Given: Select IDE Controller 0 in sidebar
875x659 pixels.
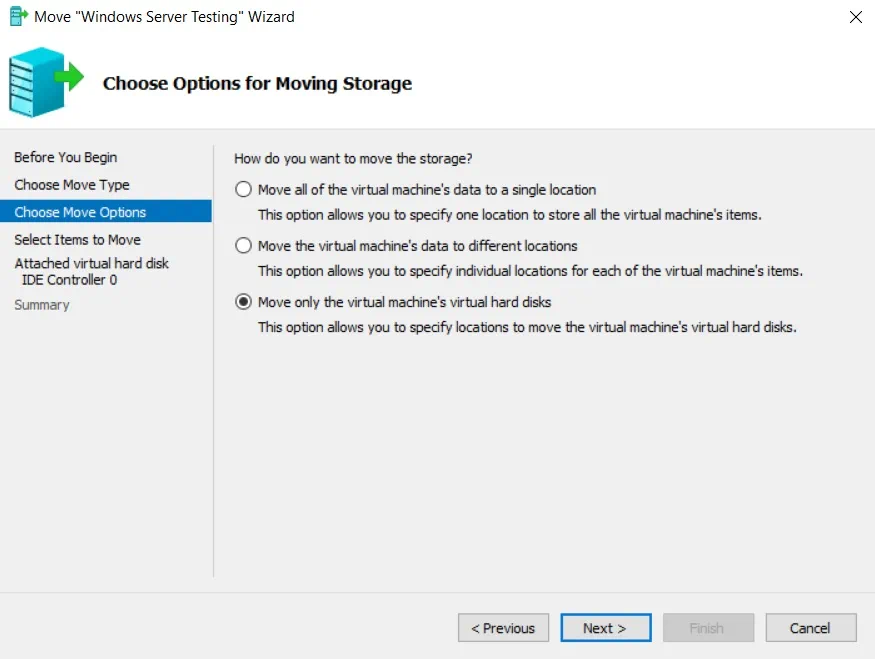Looking at the screenshot, I should pyautogui.click(x=69, y=280).
